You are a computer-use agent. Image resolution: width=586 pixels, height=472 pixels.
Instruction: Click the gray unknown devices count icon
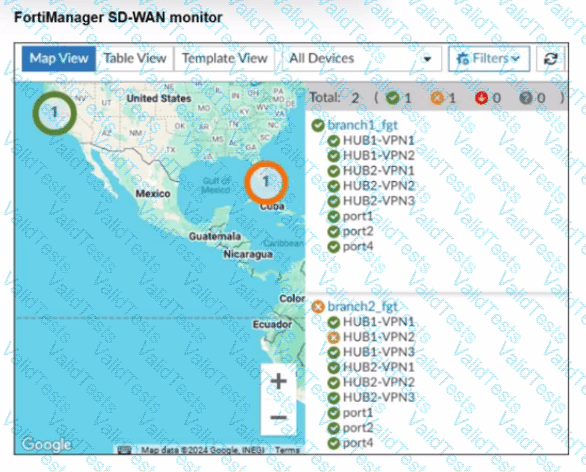coord(525,98)
